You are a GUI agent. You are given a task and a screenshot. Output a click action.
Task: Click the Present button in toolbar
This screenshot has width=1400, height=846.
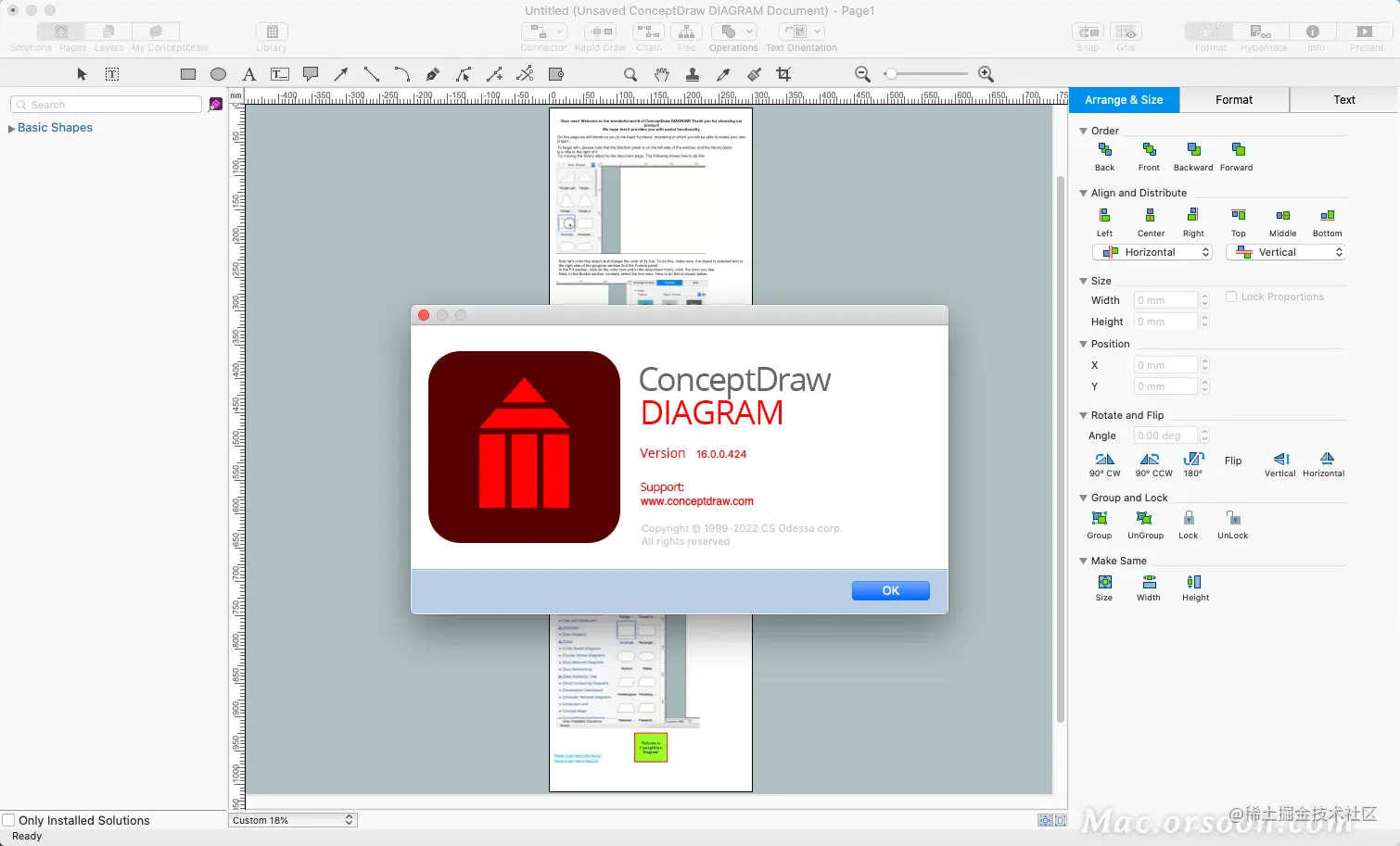[x=1365, y=32]
